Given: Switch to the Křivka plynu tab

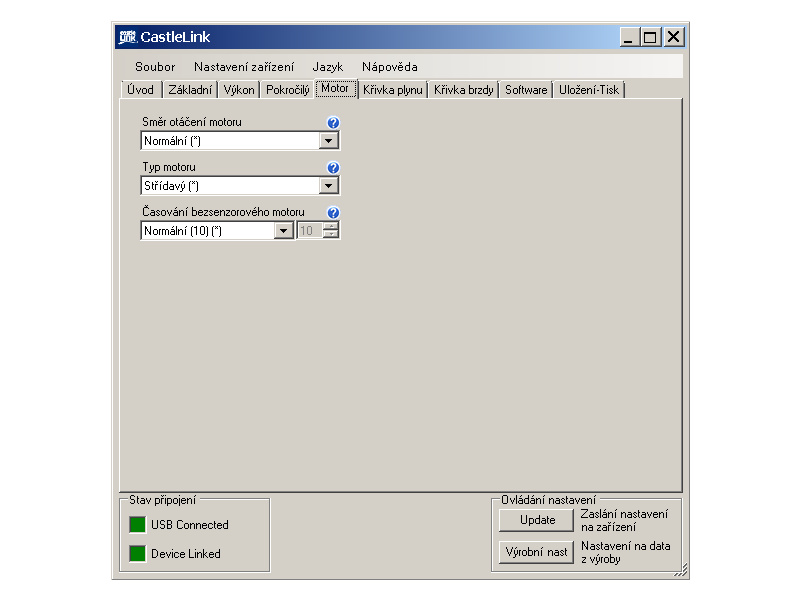Looking at the screenshot, I should (393, 90).
